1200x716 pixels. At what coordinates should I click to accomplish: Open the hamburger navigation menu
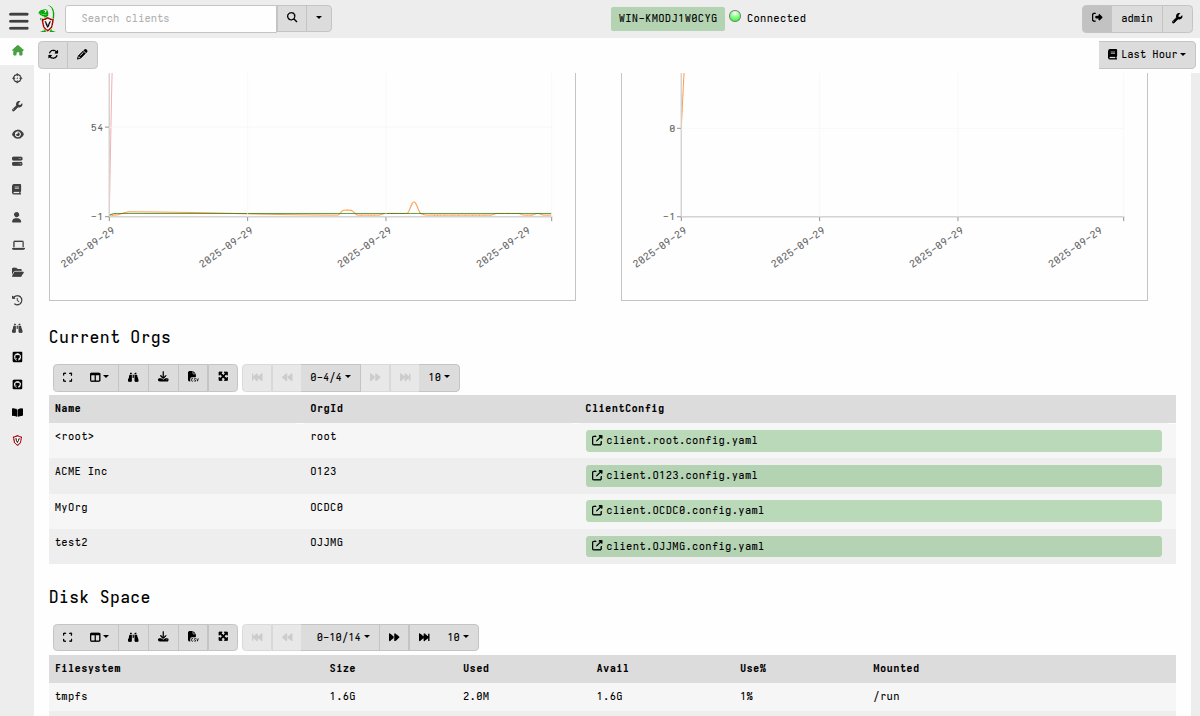point(17,18)
